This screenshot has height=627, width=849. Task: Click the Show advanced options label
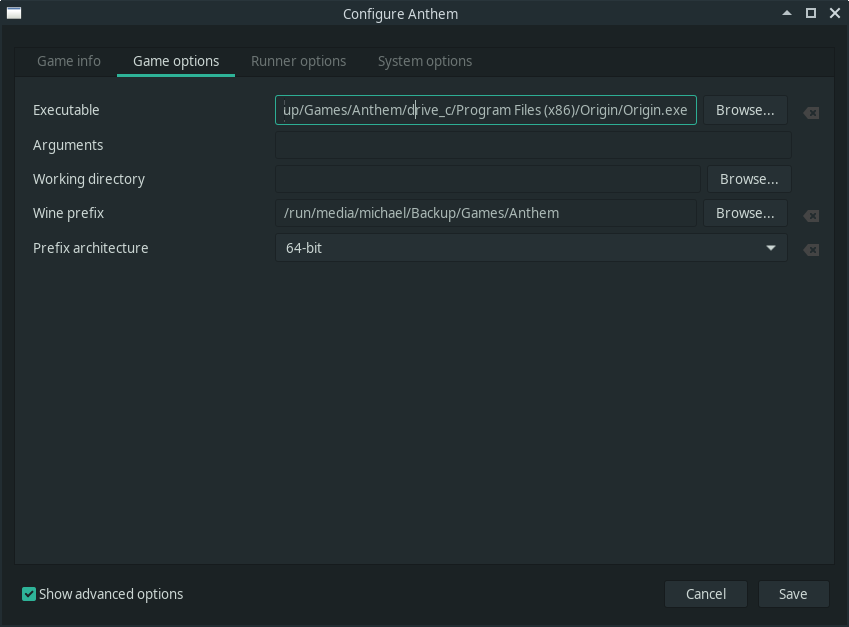pos(111,594)
